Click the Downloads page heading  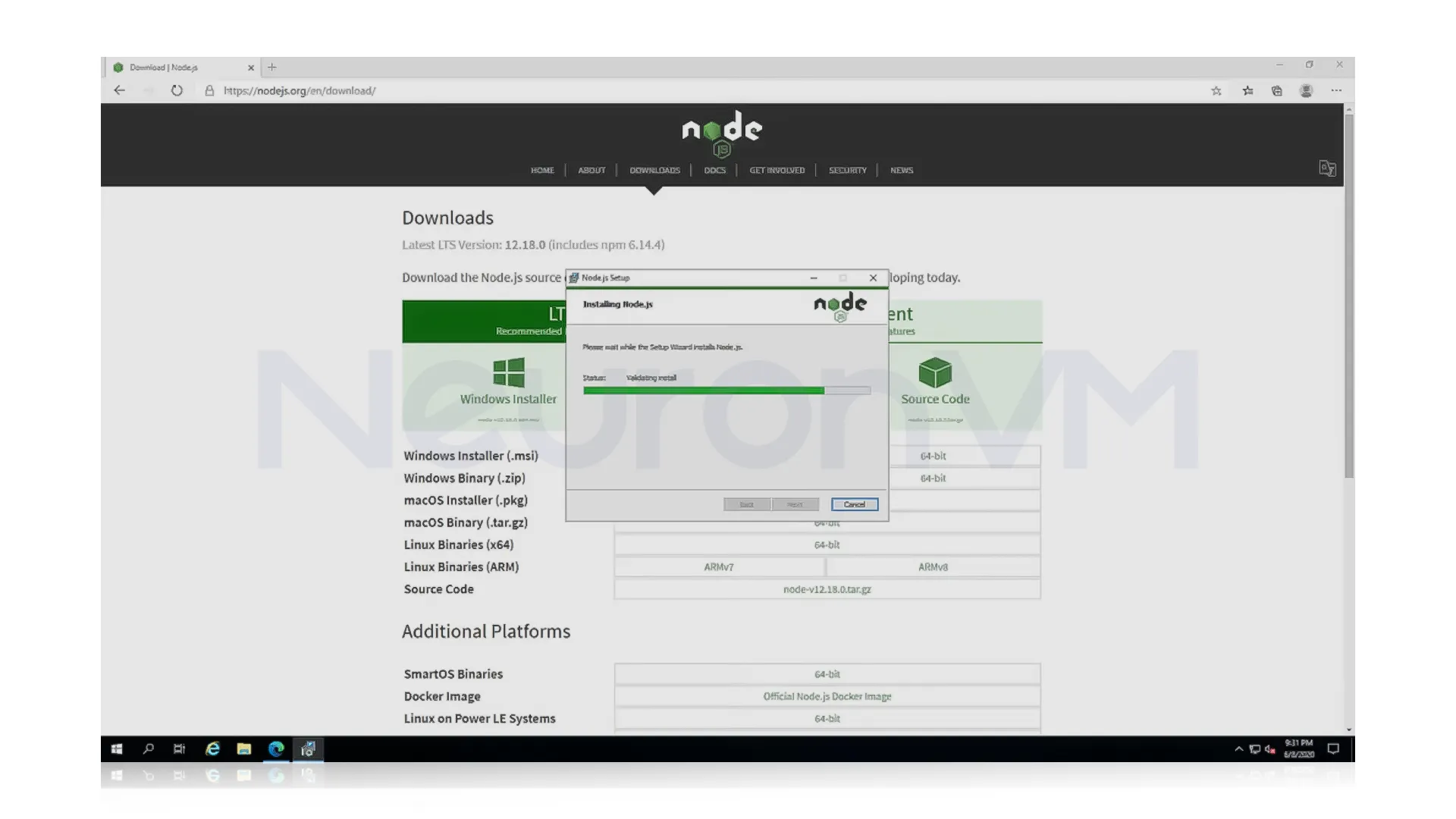pos(447,218)
